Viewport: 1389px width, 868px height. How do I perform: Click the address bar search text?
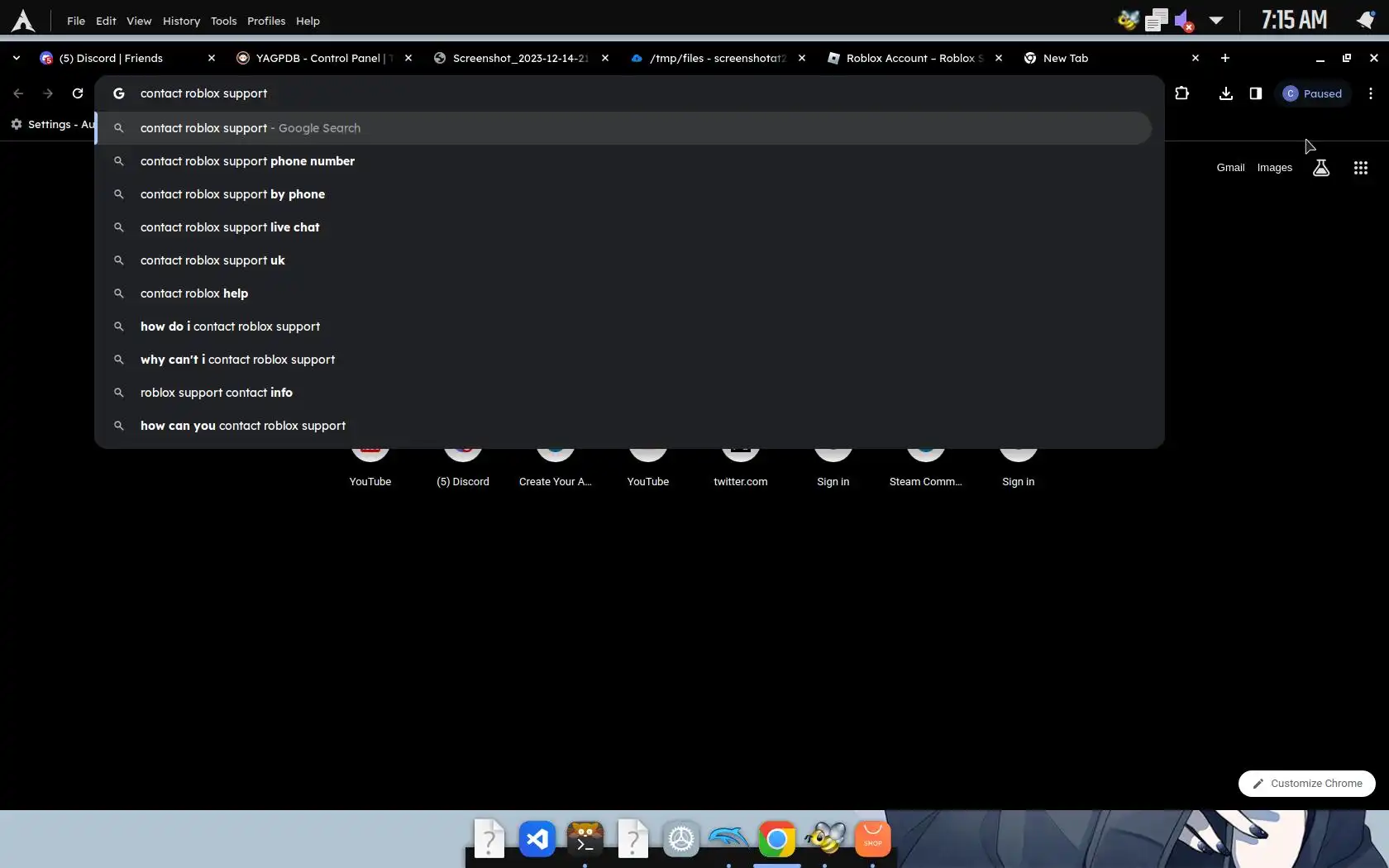tap(203, 93)
